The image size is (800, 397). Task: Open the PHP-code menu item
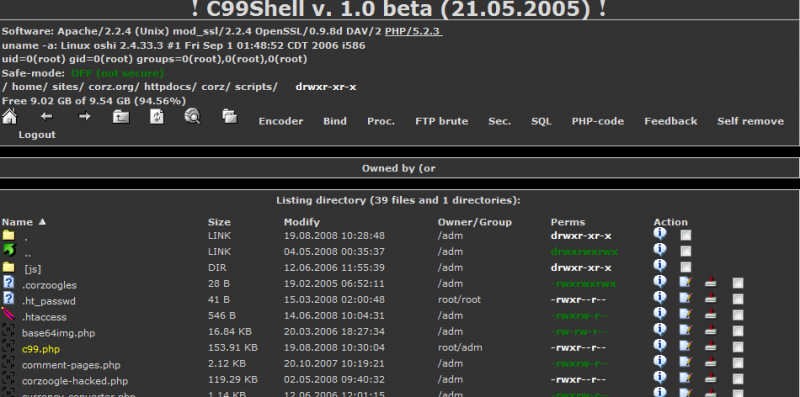(x=597, y=121)
